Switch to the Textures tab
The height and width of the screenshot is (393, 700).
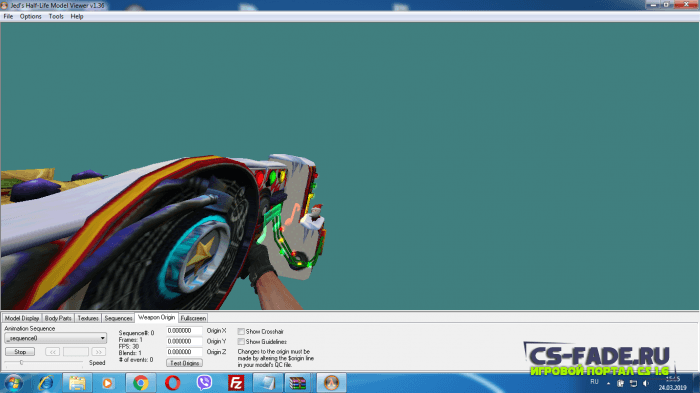point(88,318)
